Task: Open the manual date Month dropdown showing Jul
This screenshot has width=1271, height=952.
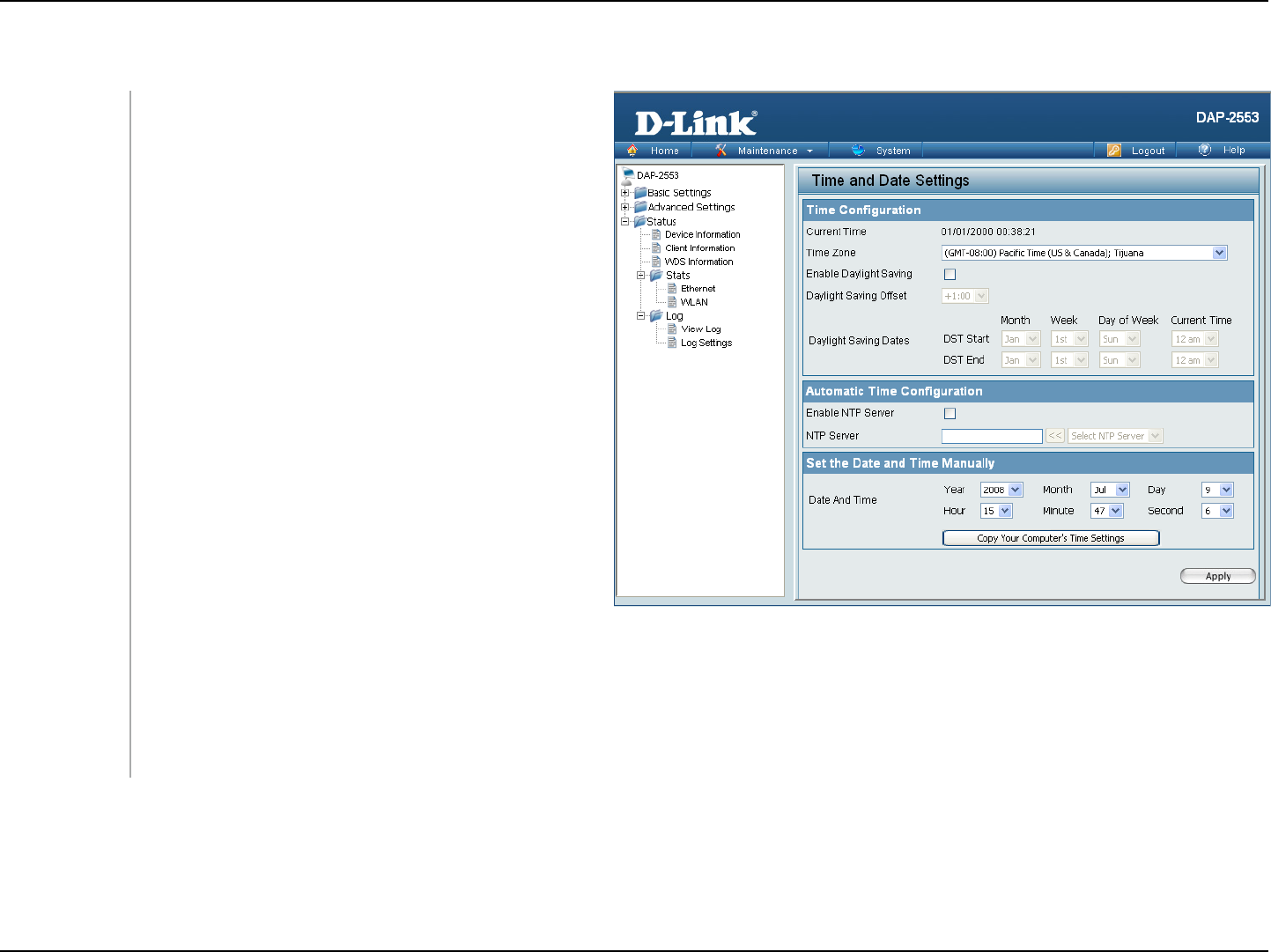Action: tap(1110, 490)
